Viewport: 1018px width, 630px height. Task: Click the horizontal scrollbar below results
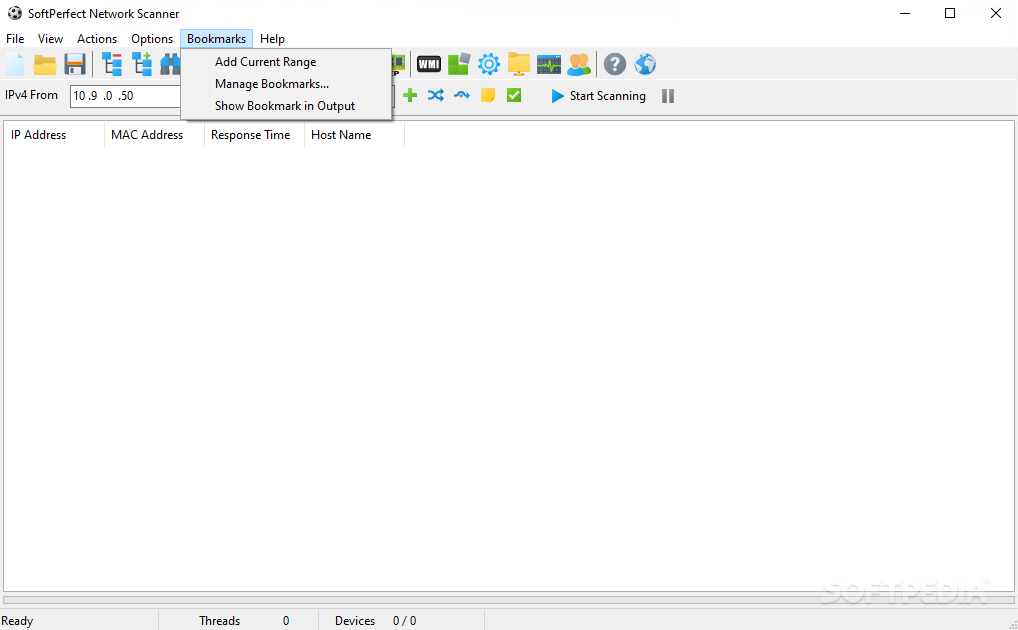tap(508, 601)
